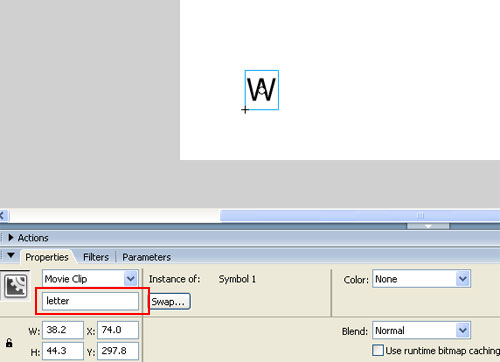The image size is (500, 362).
Task: Click the Symbol 1 instance label
Action: tap(237, 279)
